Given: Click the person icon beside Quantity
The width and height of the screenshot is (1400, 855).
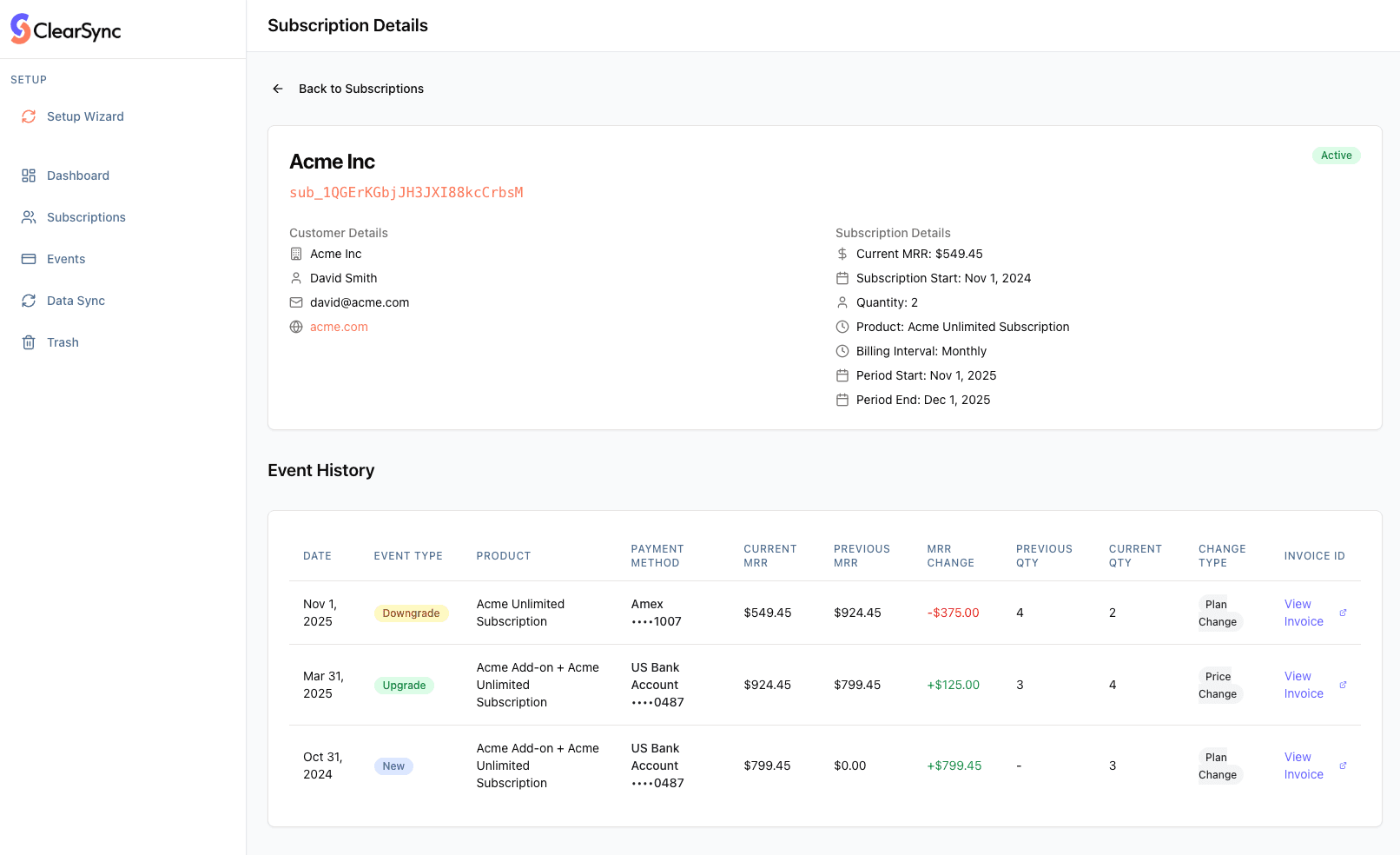Looking at the screenshot, I should 842,302.
